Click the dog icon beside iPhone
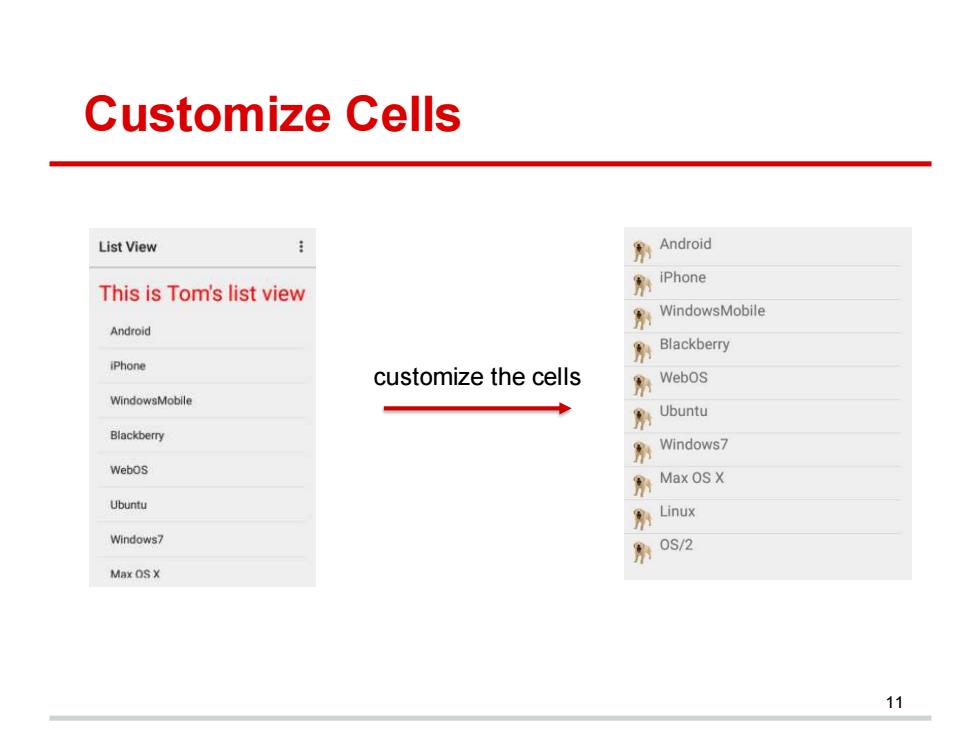980x735 pixels. click(x=642, y=285)
